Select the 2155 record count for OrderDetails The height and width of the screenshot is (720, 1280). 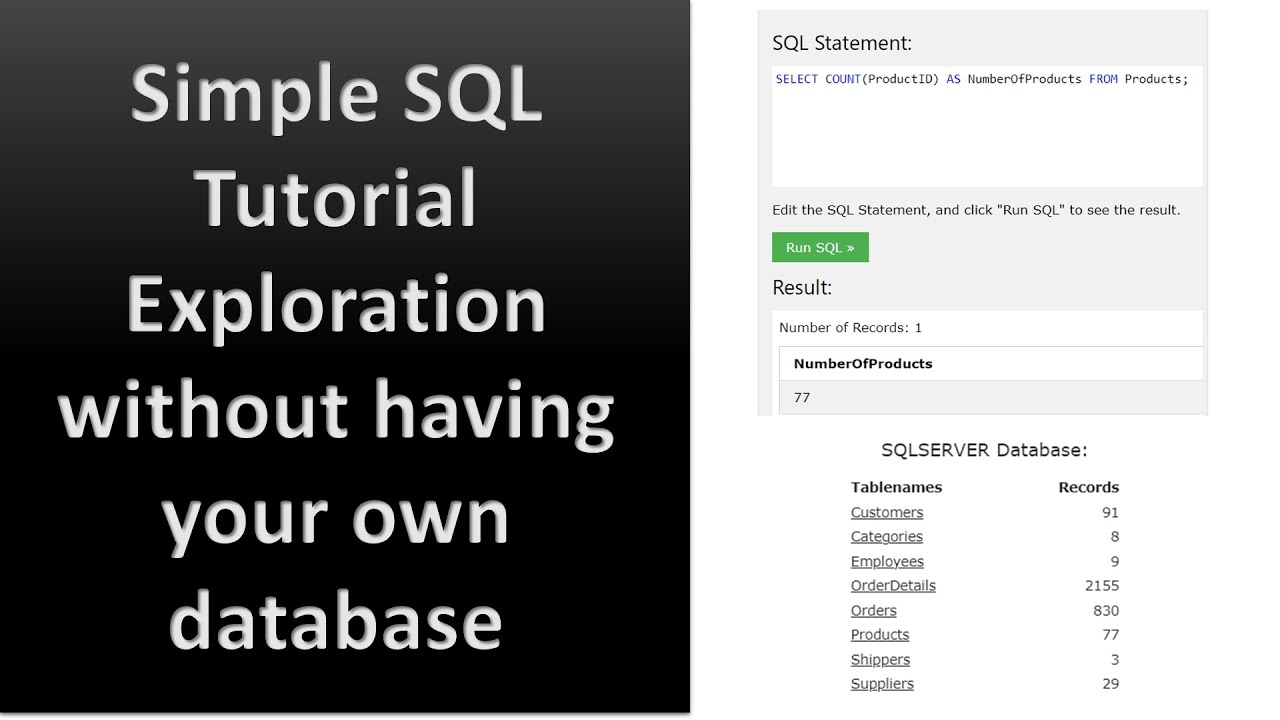point(1101,586)
